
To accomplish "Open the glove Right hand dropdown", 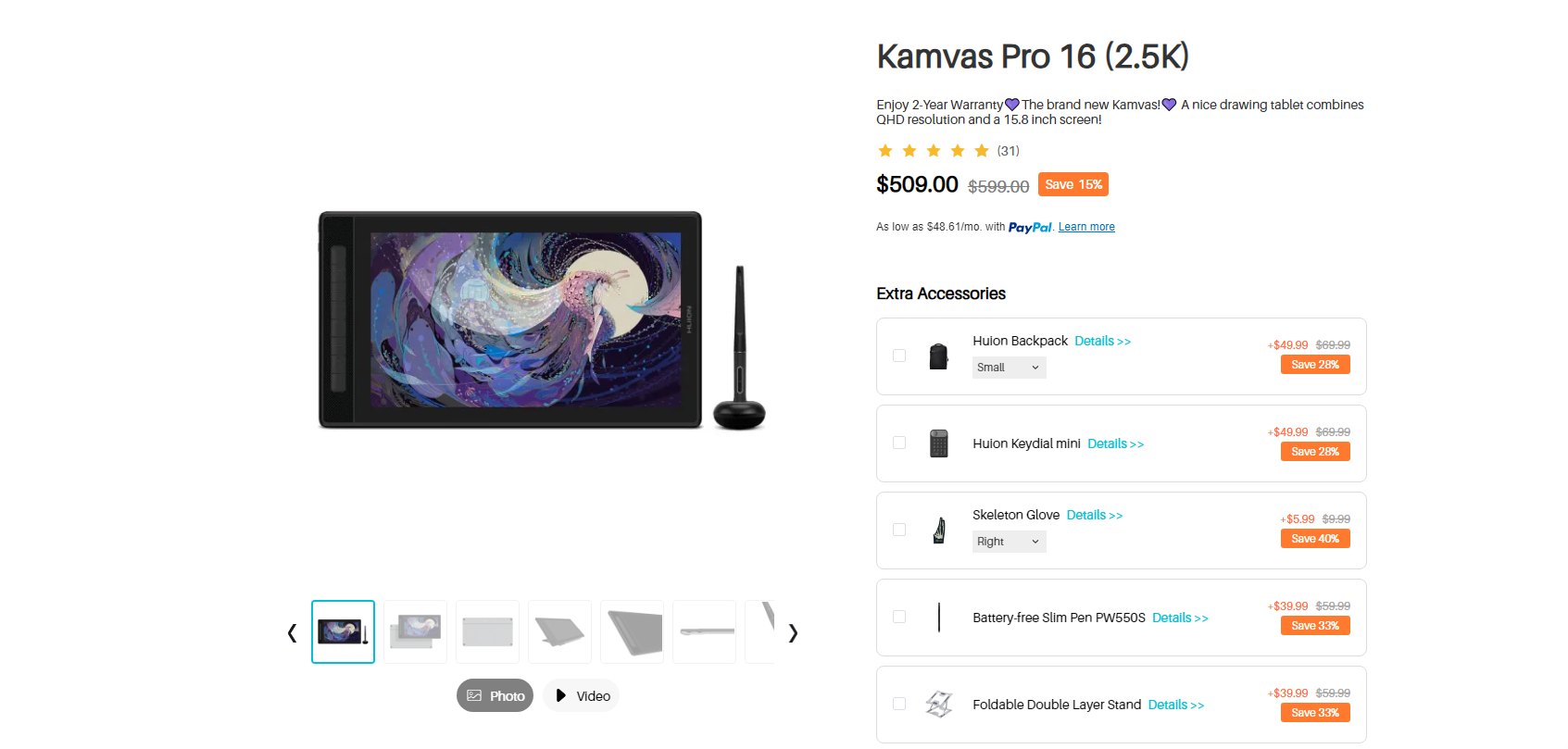I will [x=1010, y=542].
